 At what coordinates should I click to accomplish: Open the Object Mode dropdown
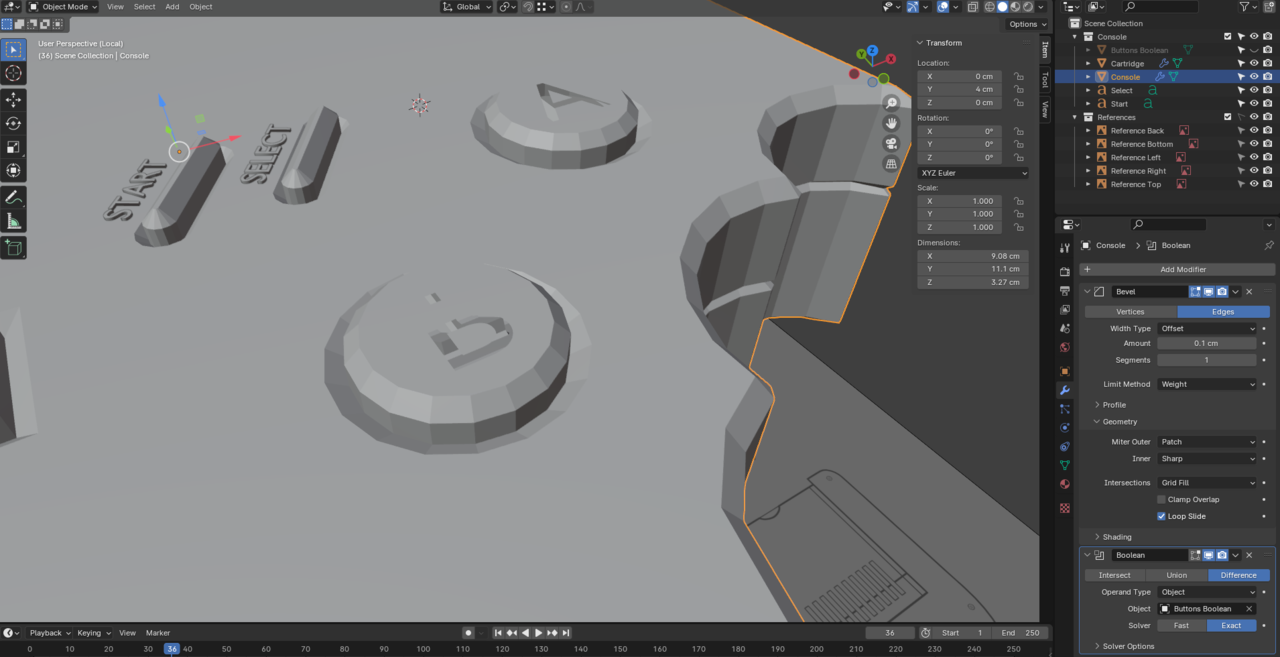coord(63,7)
